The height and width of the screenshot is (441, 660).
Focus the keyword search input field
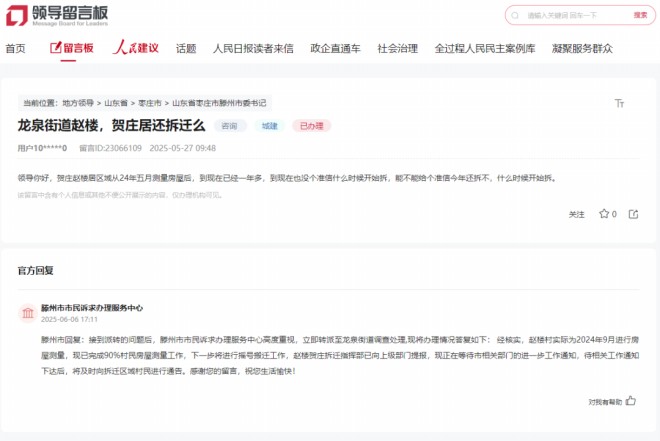[x=570, y=16]
